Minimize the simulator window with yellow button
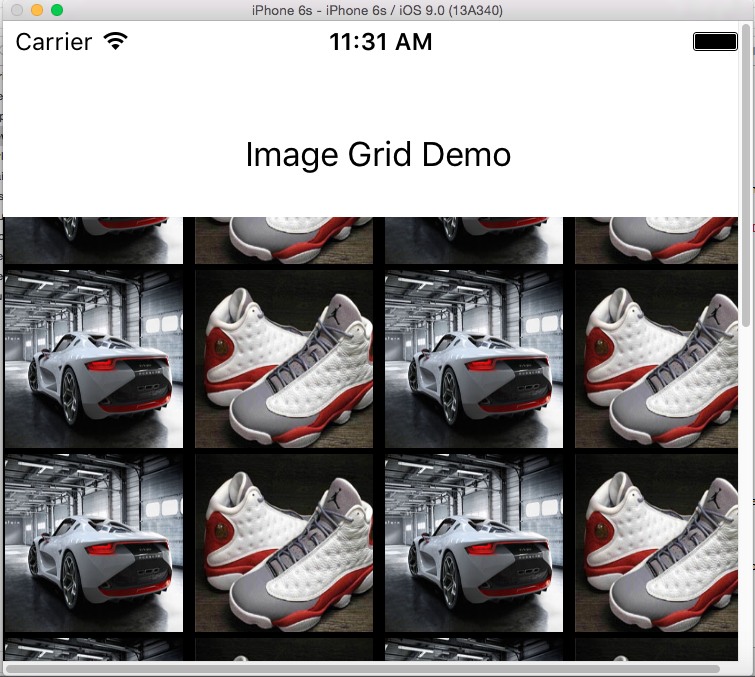Screen dimensions: 755x677 pos(37,10)
